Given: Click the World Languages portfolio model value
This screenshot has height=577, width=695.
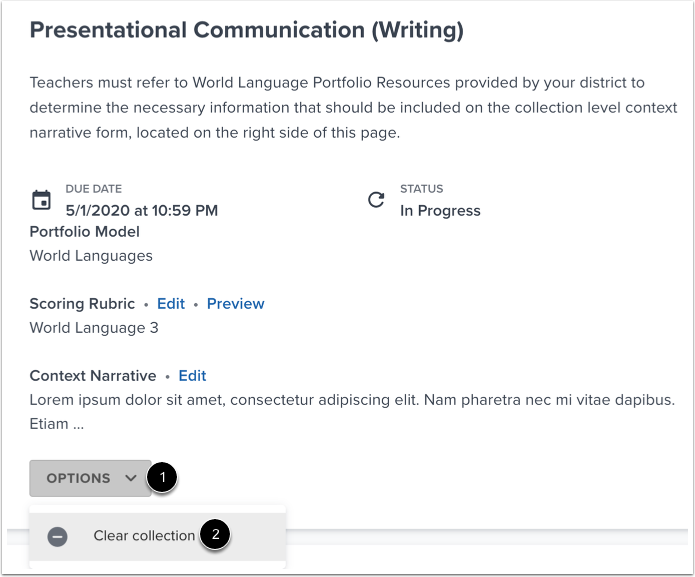Looking at the screenshot, I should [91, 256].
